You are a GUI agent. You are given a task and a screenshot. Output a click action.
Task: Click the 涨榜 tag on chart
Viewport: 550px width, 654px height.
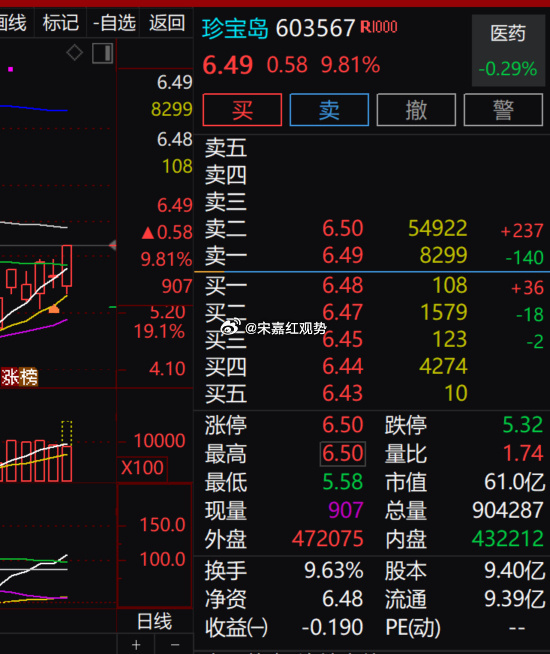19,377
